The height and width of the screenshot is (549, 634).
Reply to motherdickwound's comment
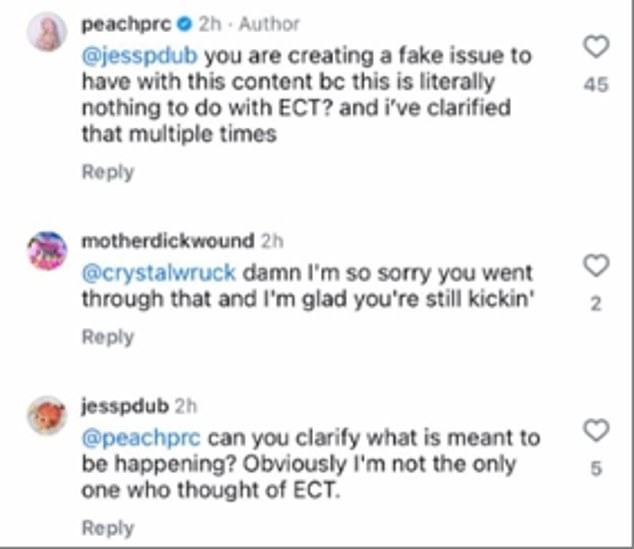107,338
